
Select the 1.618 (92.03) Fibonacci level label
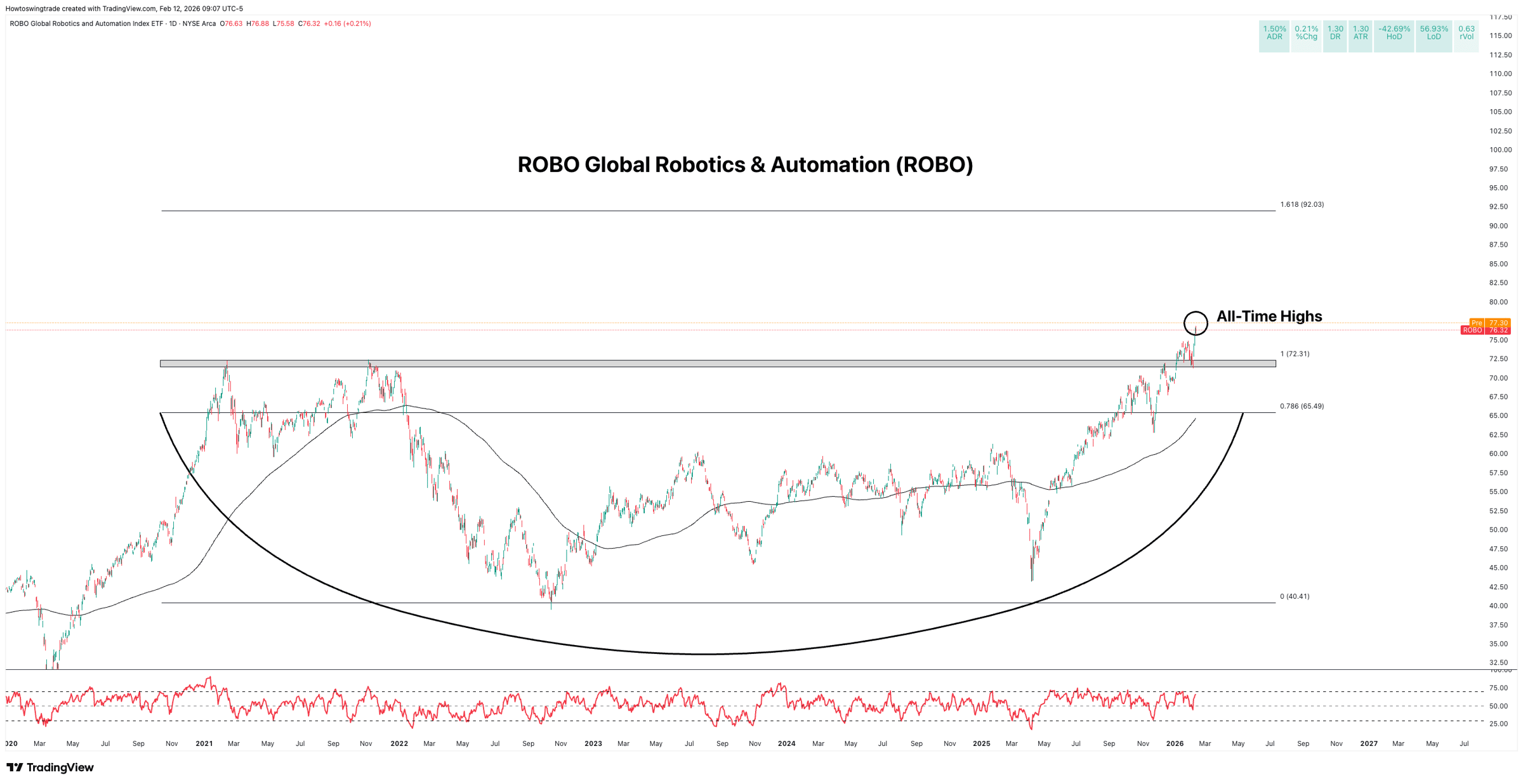coord(1302,204)
